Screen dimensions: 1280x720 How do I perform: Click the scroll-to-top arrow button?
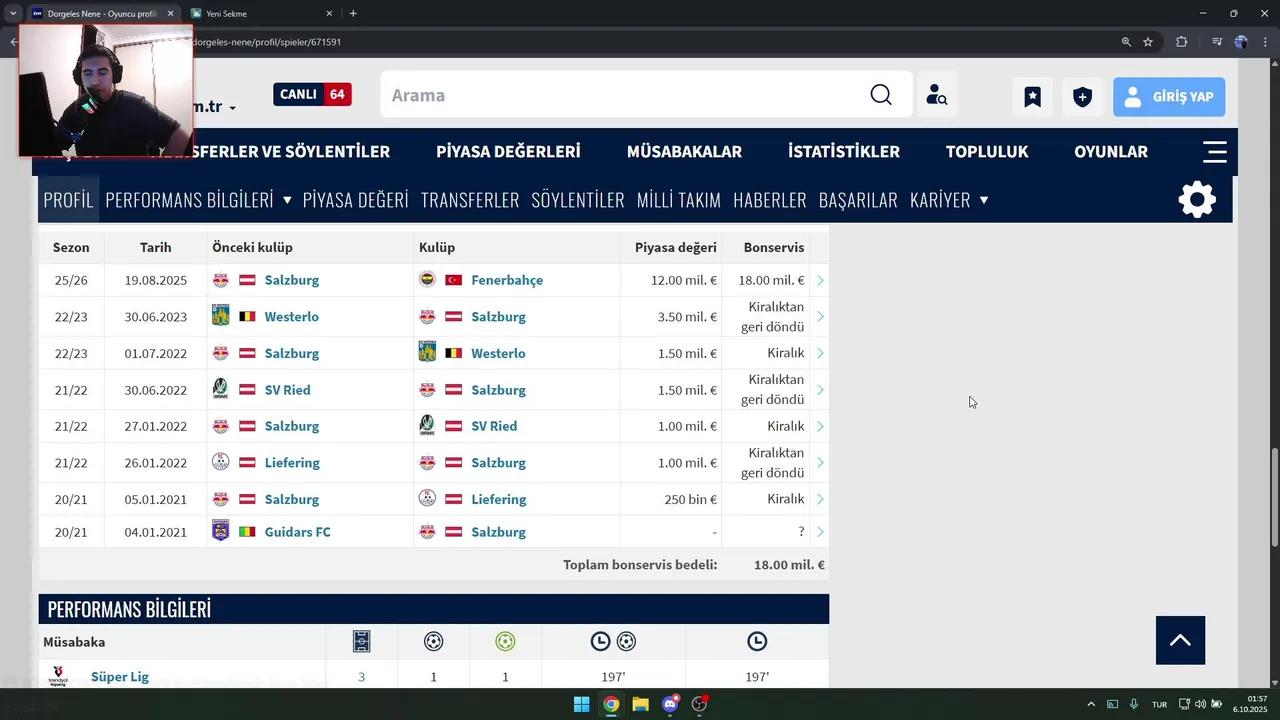[x=1180, y=640]
